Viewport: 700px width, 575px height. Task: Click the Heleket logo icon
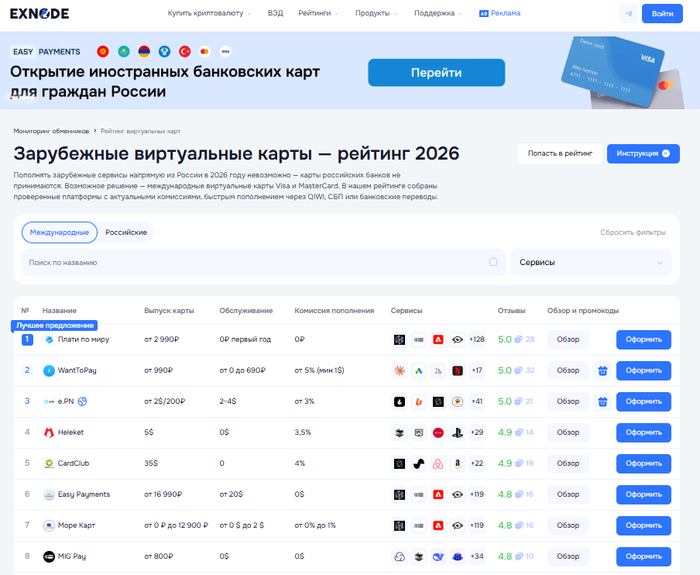[x=49, y=433]
